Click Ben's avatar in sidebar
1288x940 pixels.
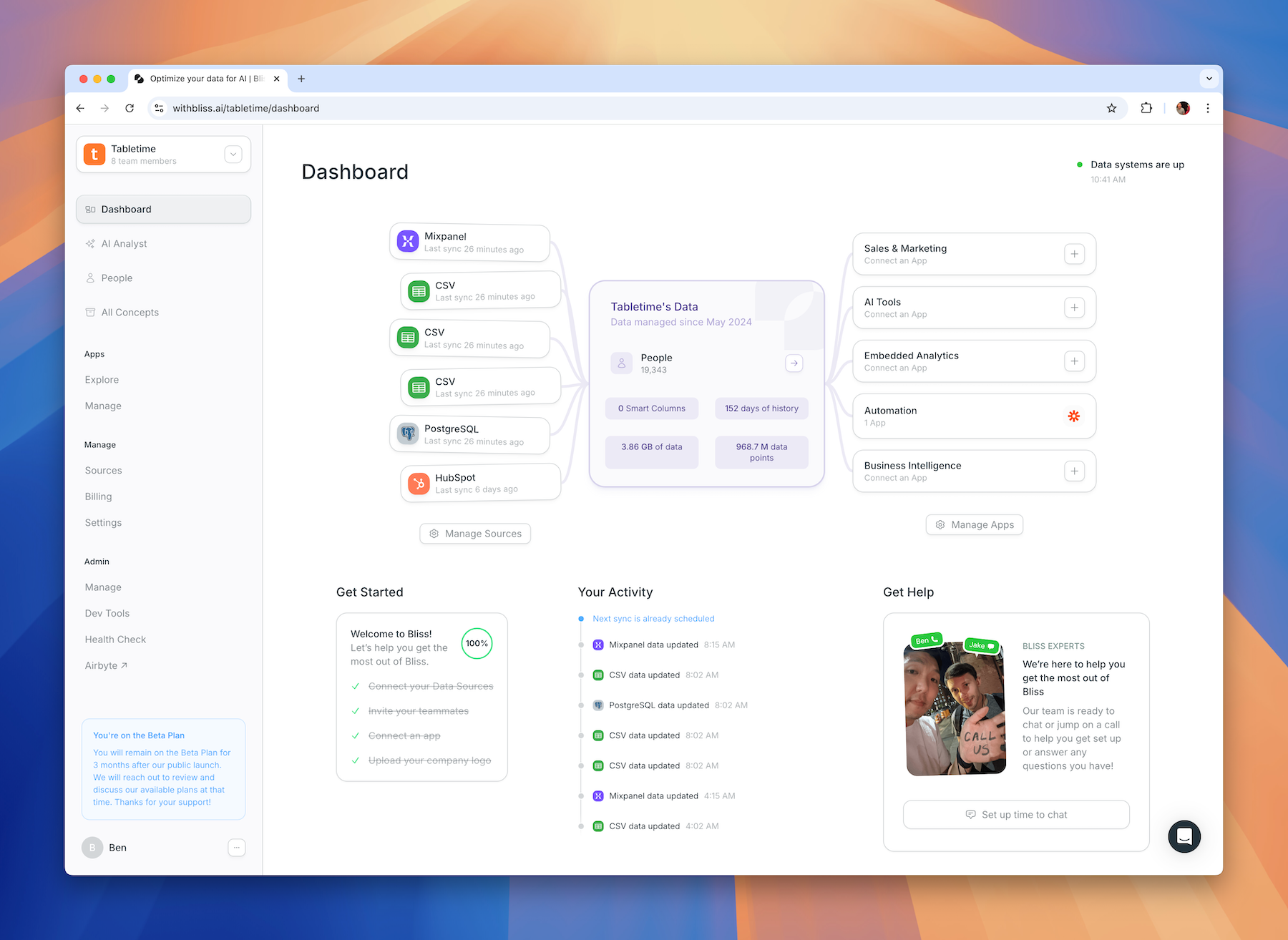(x=92, y=848)
